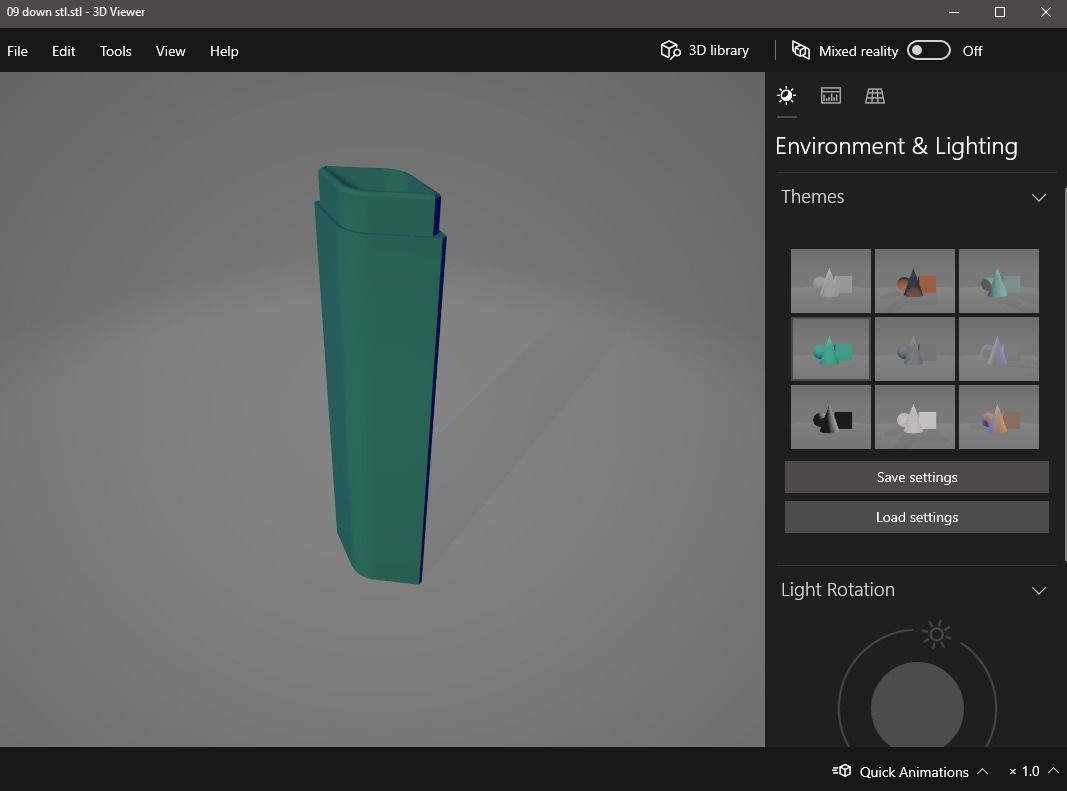Select the light gray white cube theme thumbnail

click(x=915, y=417)
